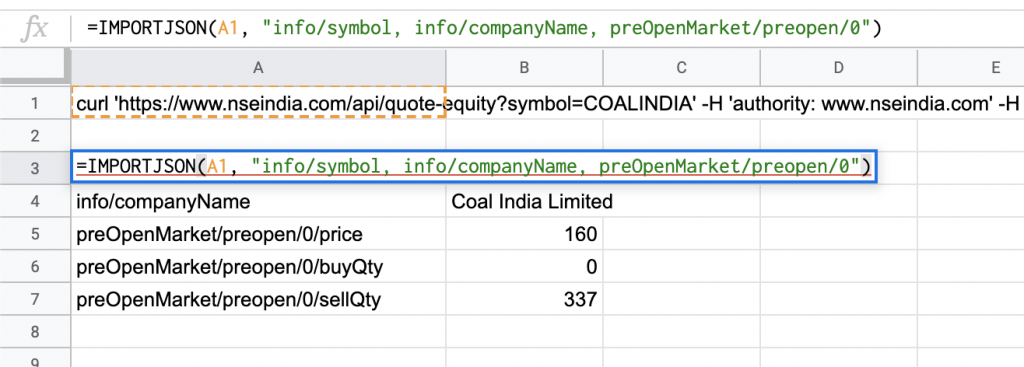The image size is (1024, 367).
Task: Click the IMPORTJSON formula in cell A3
Action: [473, 168]
